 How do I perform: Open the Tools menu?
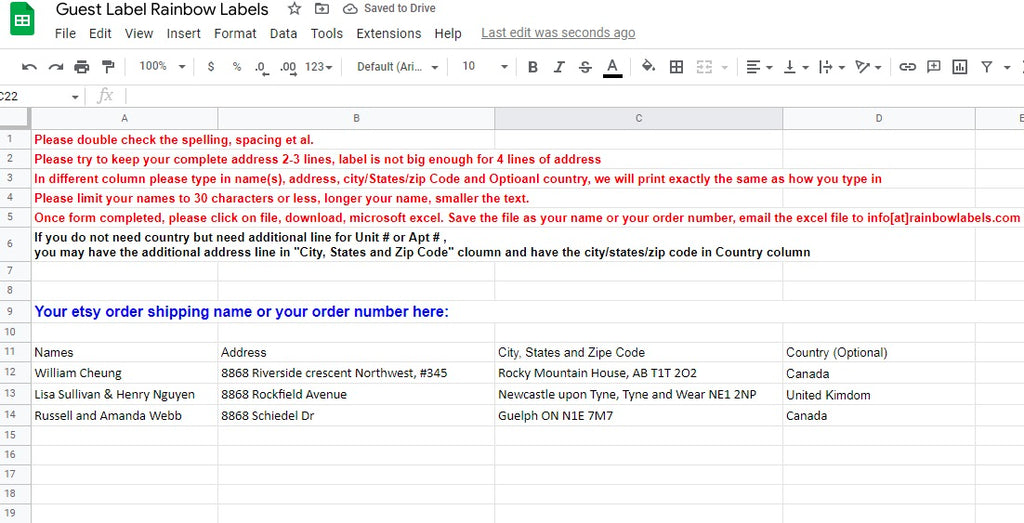click(327, 33)
